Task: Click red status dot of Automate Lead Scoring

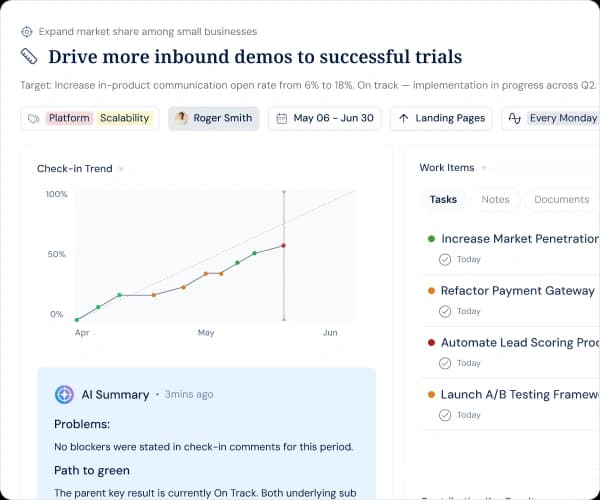Action: tap(431, 343)
